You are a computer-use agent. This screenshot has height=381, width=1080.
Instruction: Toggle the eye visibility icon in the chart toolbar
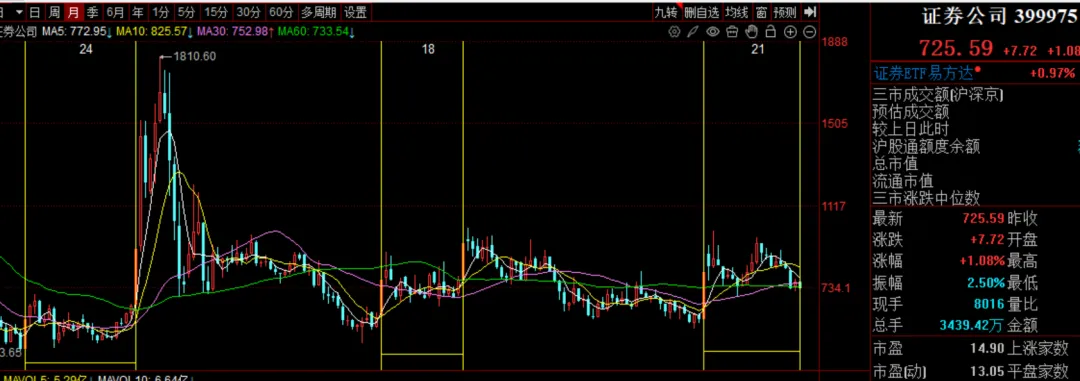(x=713, y=32)
